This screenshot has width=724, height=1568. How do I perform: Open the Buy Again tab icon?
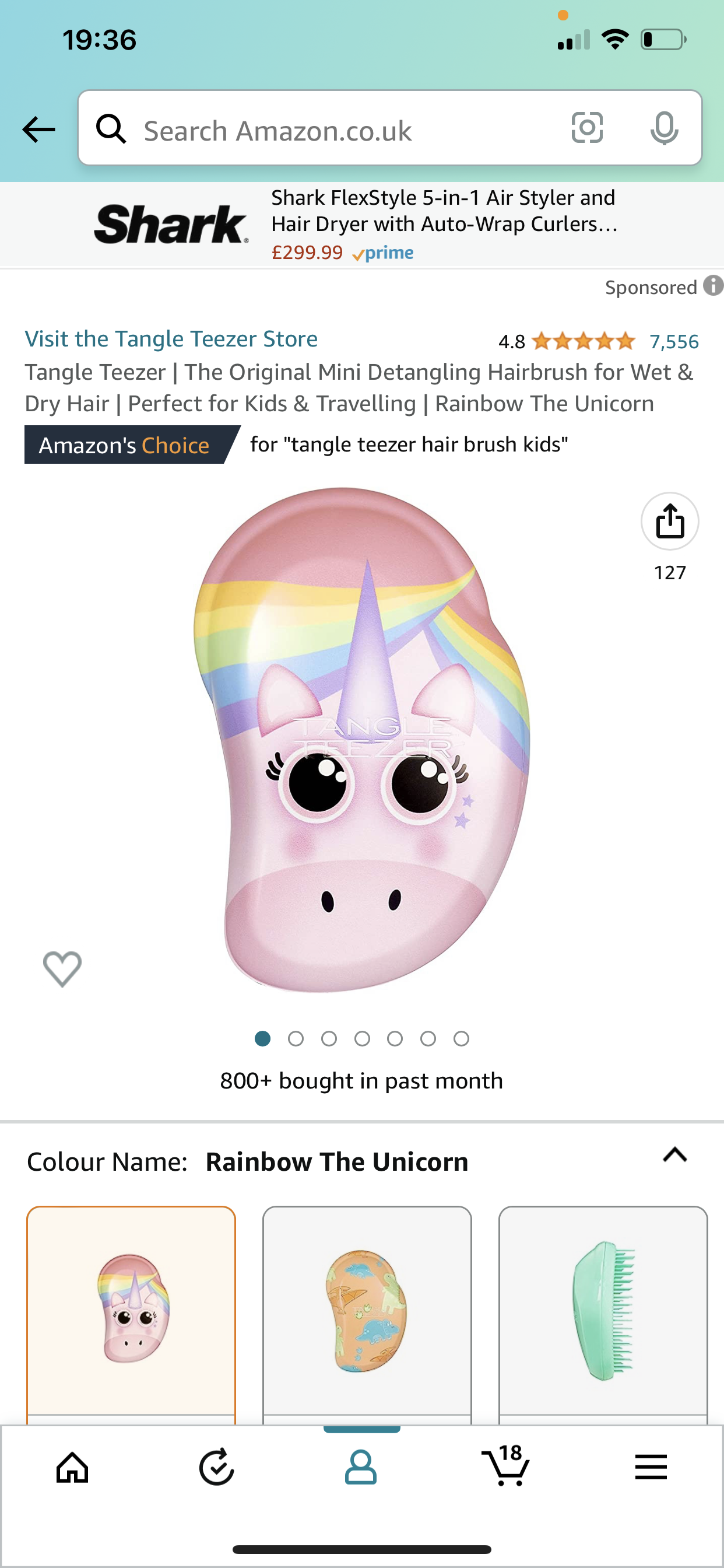pos(217,1468)
